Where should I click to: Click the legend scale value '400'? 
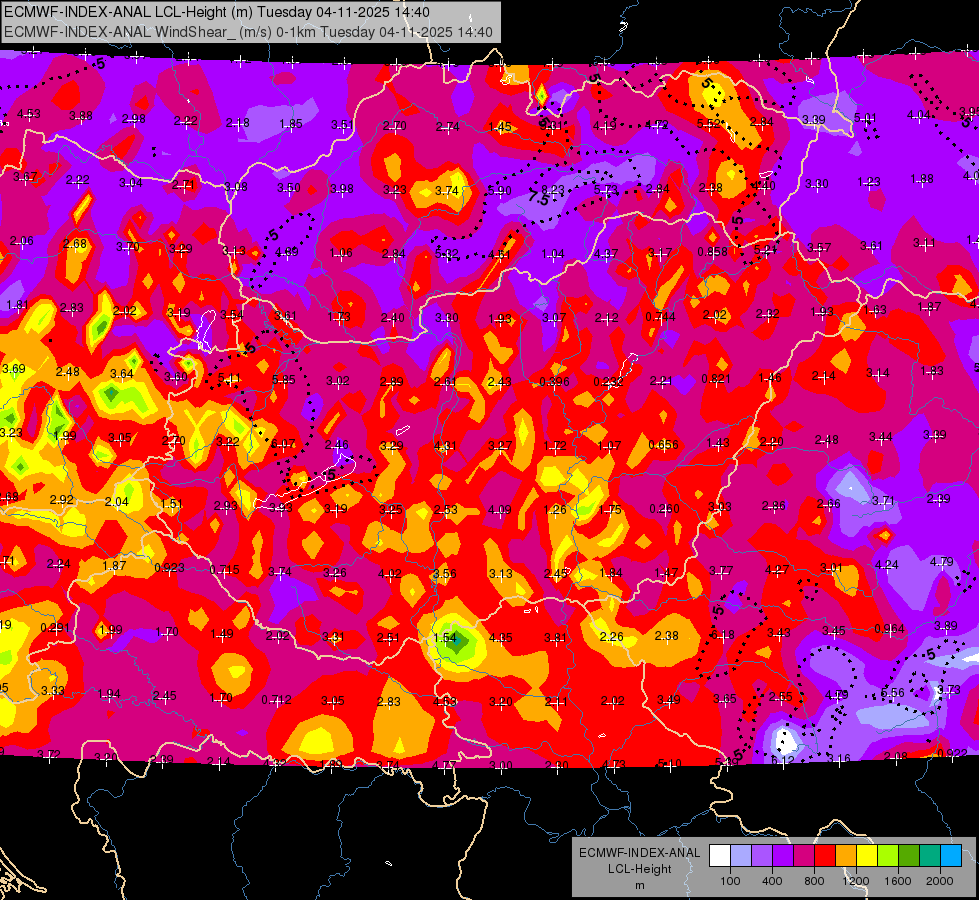[772, 881]
